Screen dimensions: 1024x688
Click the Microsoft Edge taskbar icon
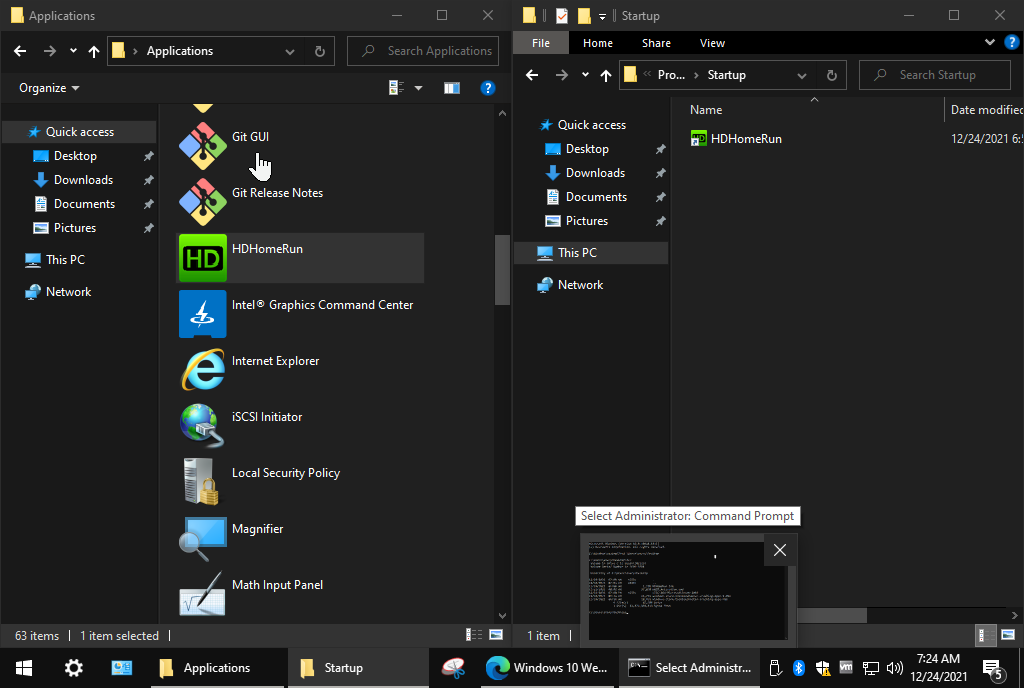(497, 668)
